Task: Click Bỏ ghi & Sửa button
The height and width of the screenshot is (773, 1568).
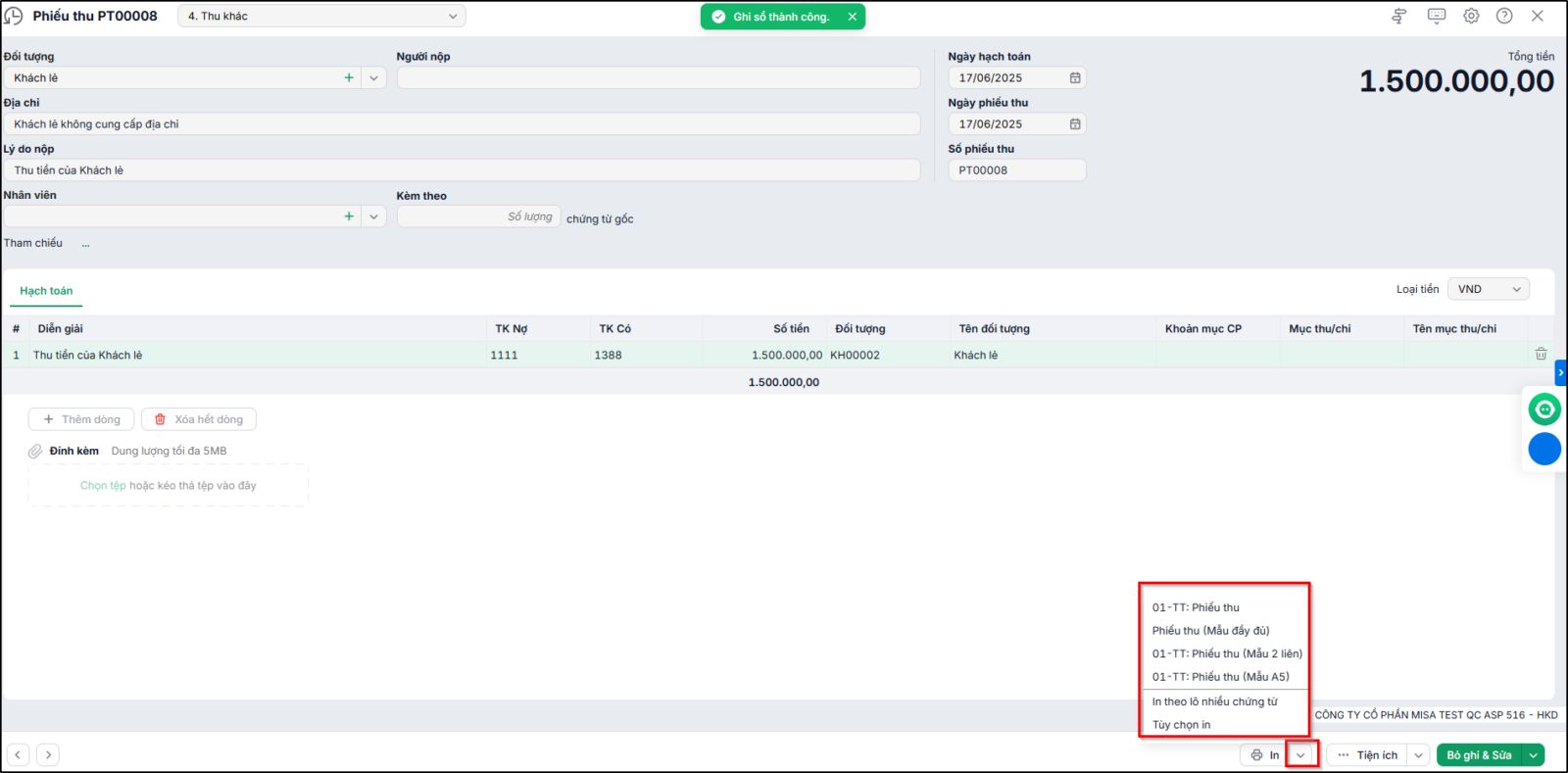Action: (x=1479, y=754)
